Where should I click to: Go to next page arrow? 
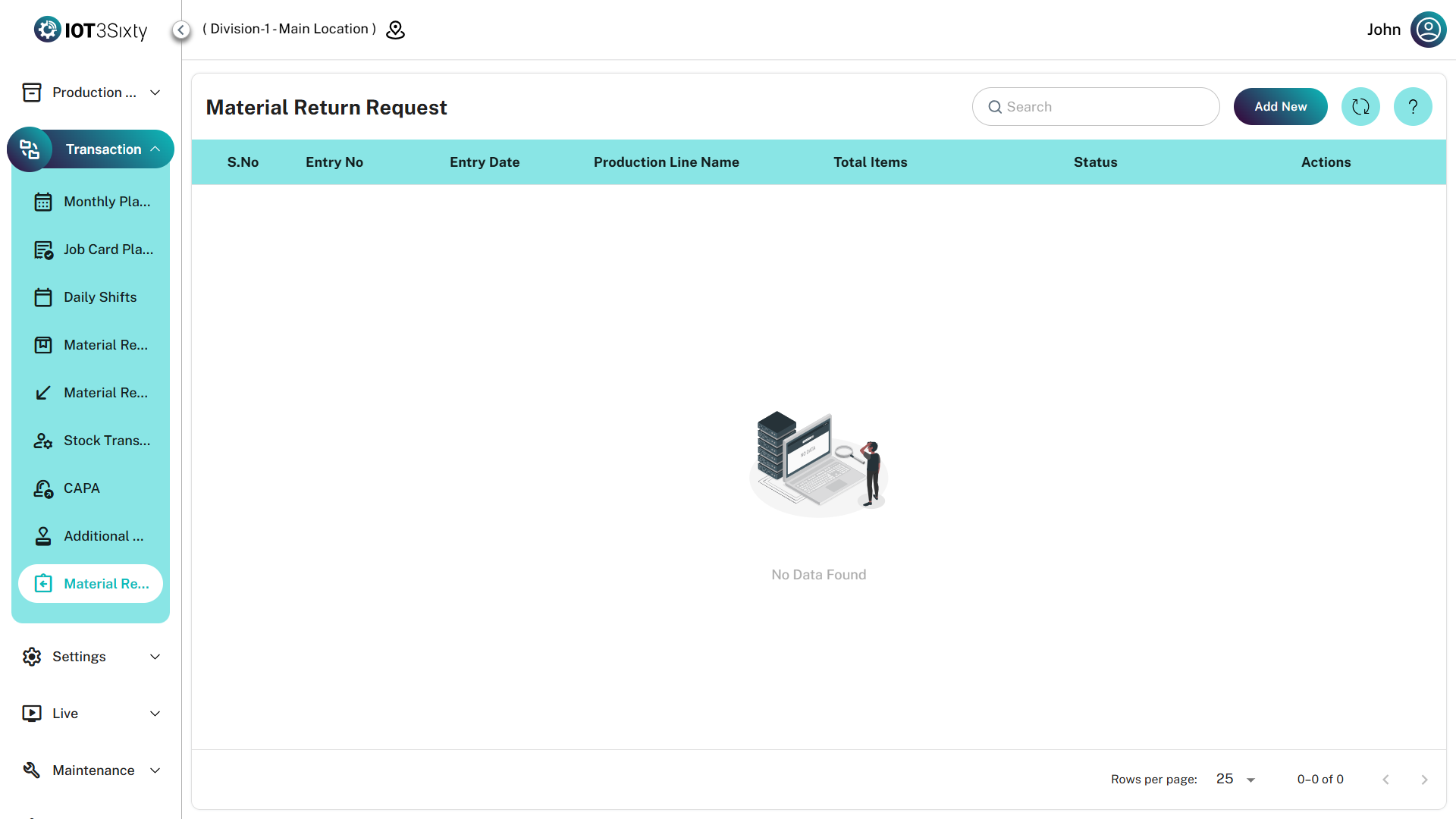coord(1423,780)
